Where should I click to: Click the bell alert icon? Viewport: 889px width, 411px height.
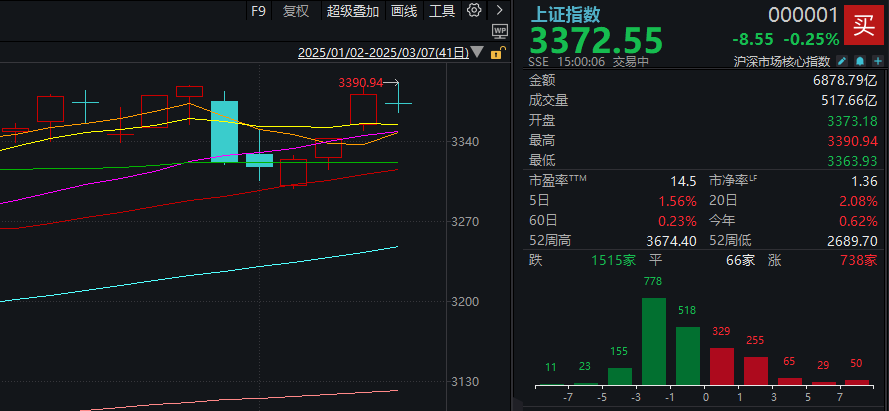click(x=860, y=61)
